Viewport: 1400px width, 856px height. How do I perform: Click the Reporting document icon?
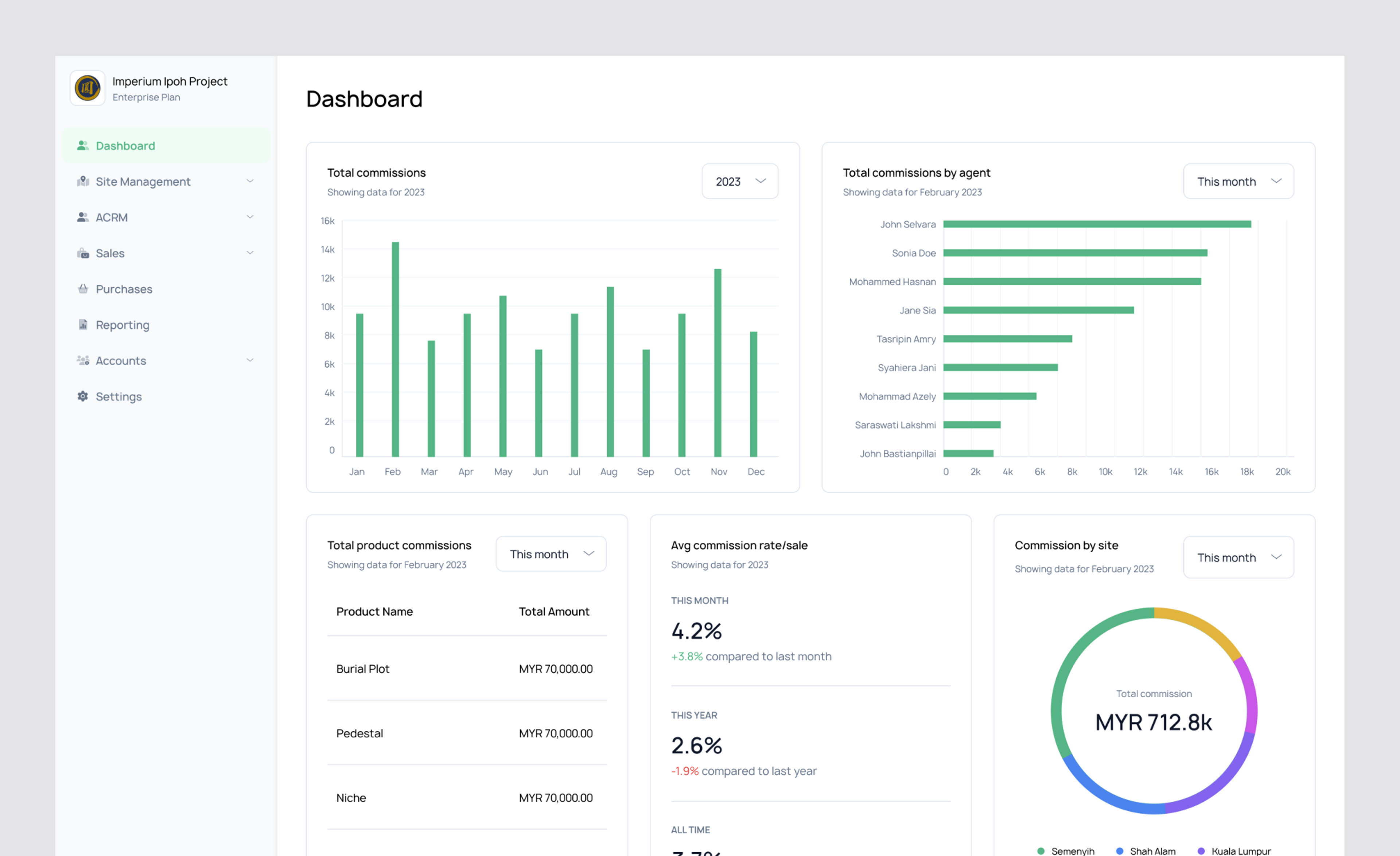(x=83, y=325)
